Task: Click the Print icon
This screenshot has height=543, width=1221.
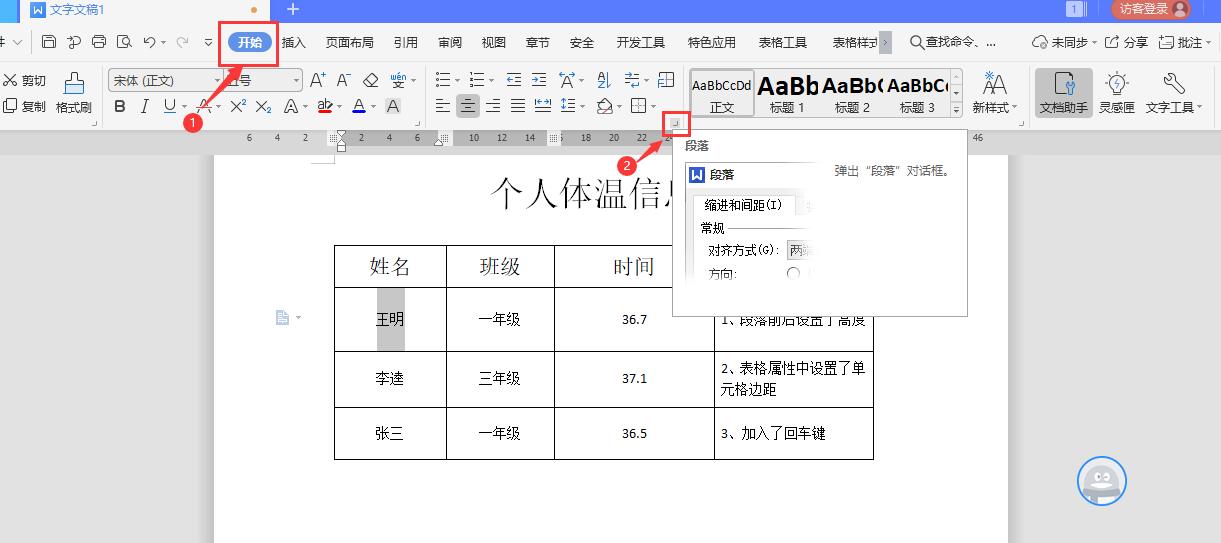Action: point(98,42)
